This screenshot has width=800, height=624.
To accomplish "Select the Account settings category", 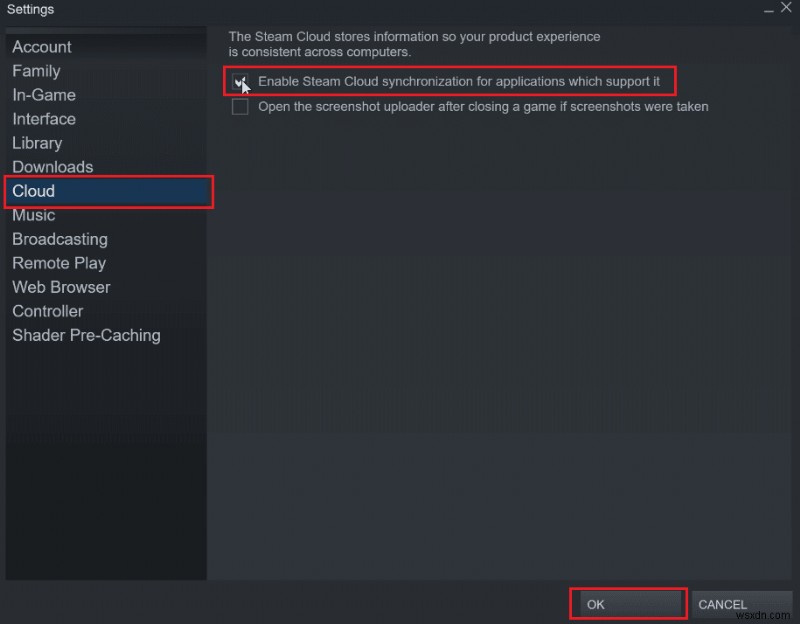I will 41,46.
